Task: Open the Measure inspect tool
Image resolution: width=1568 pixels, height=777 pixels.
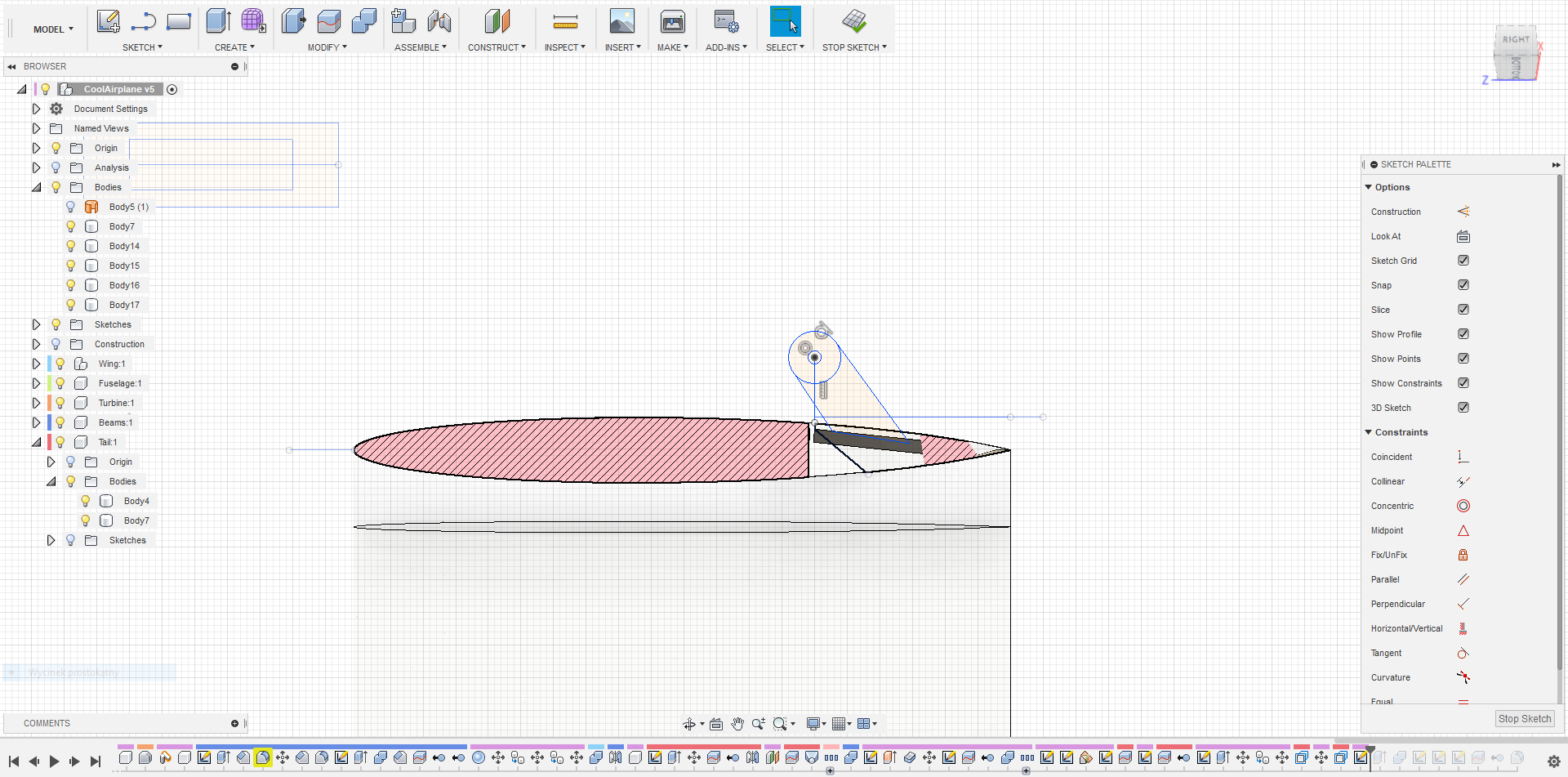Action: point(565,21)
